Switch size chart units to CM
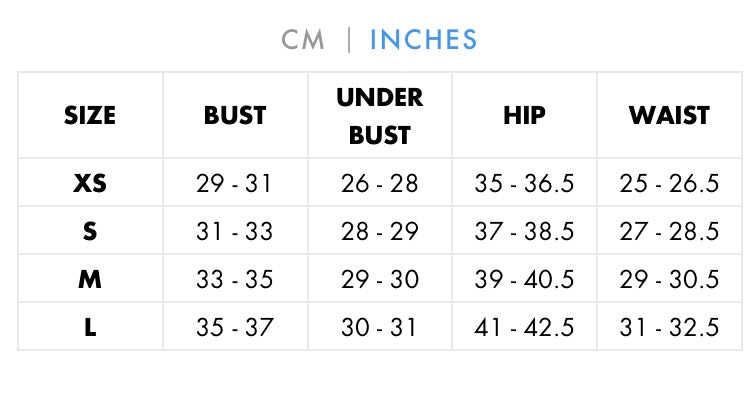This screenshot has width=753, height=402. click(x=302, y=39)
